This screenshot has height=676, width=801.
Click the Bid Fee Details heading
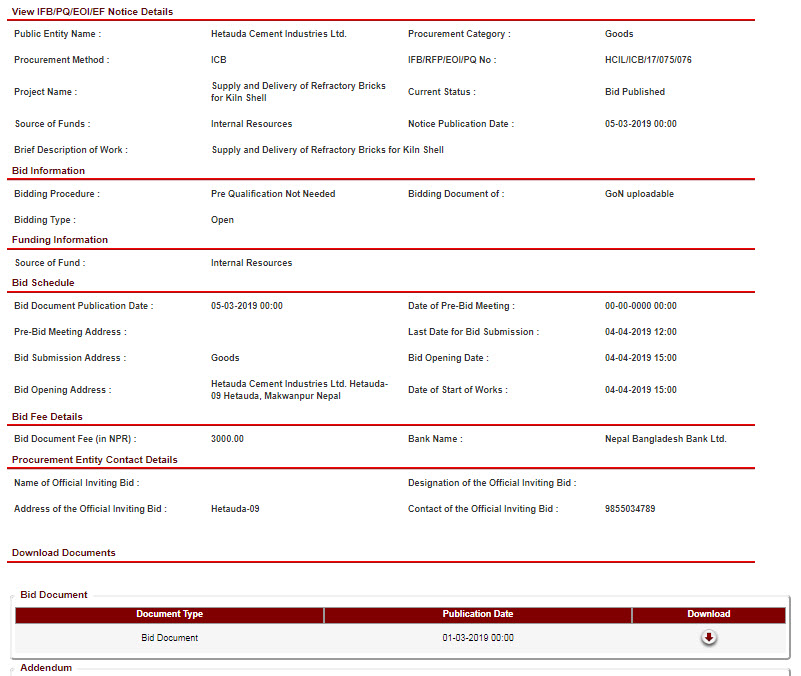[47, 417]
